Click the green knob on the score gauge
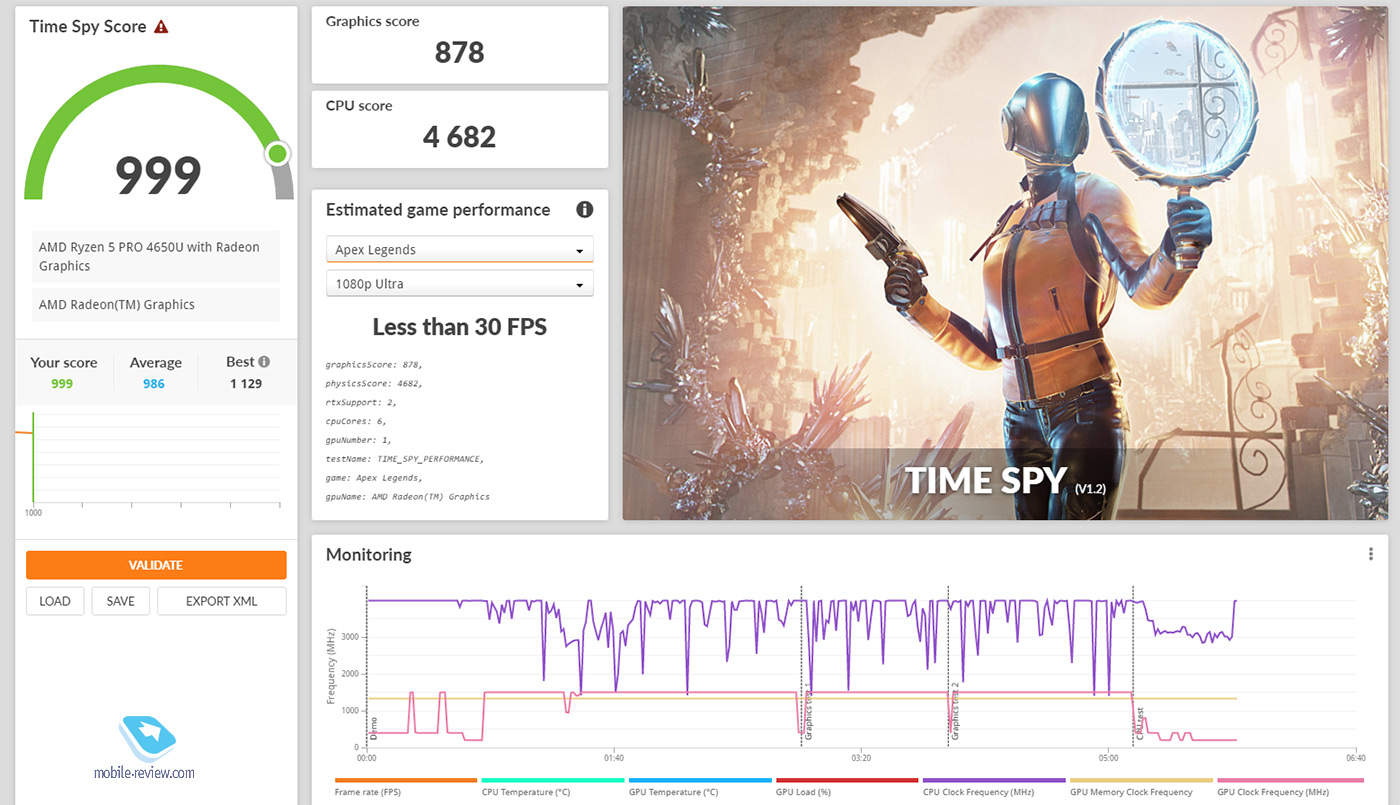Image resolution: width=1400 pixels, height=805 pixels. click(278, 154)
